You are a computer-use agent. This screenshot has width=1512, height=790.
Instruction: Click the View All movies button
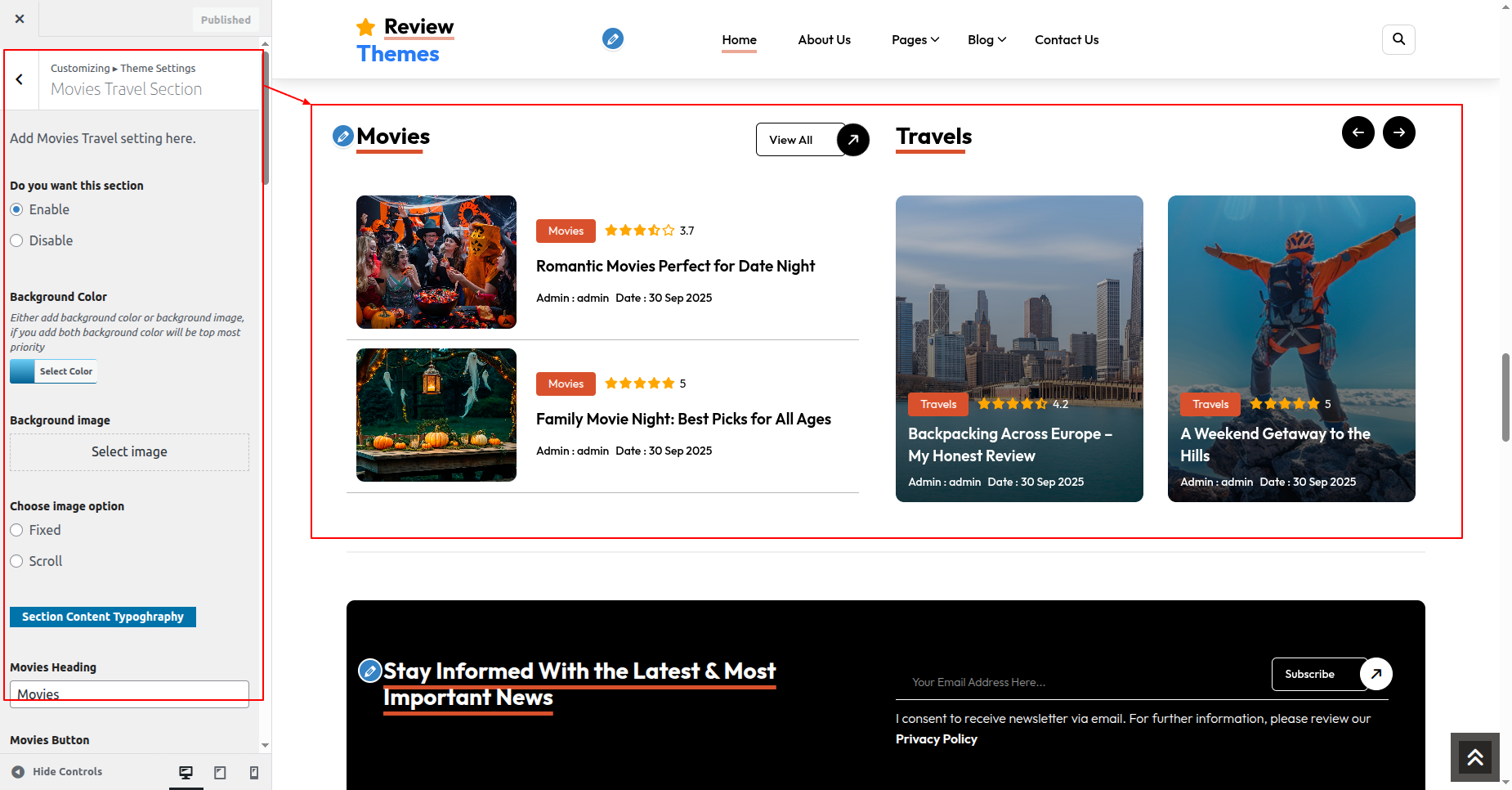click(812, 140)
